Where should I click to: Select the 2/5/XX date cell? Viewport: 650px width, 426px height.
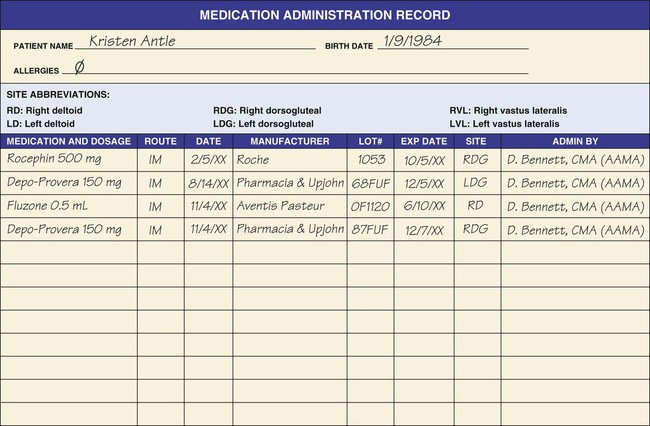(x=208, y=159)
